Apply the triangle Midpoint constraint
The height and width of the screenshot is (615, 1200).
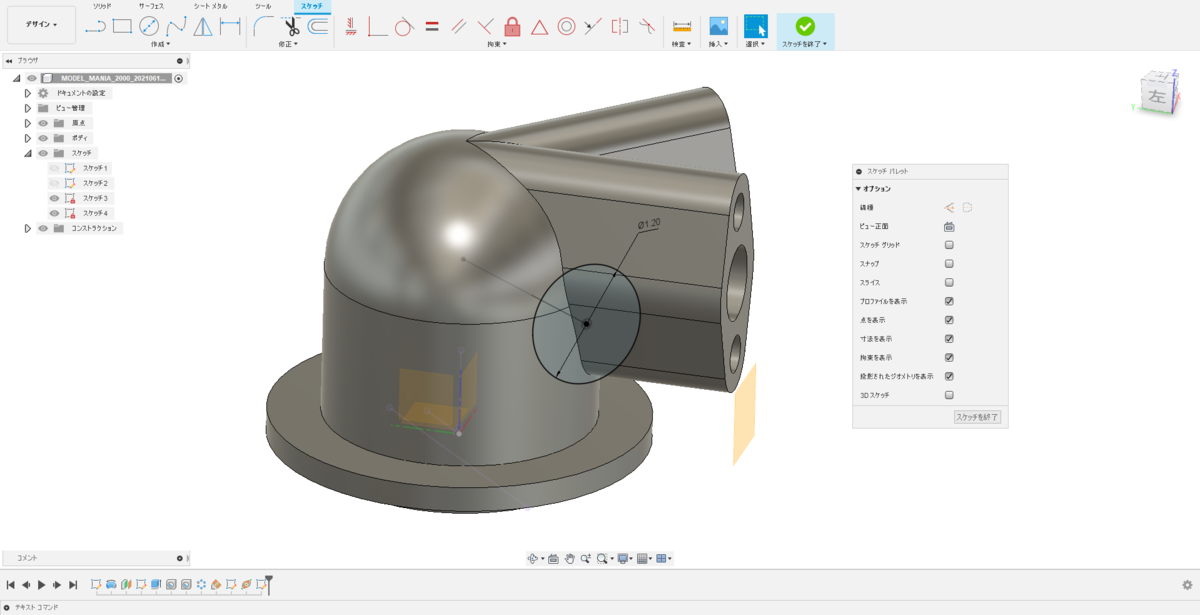coord(539,27)
